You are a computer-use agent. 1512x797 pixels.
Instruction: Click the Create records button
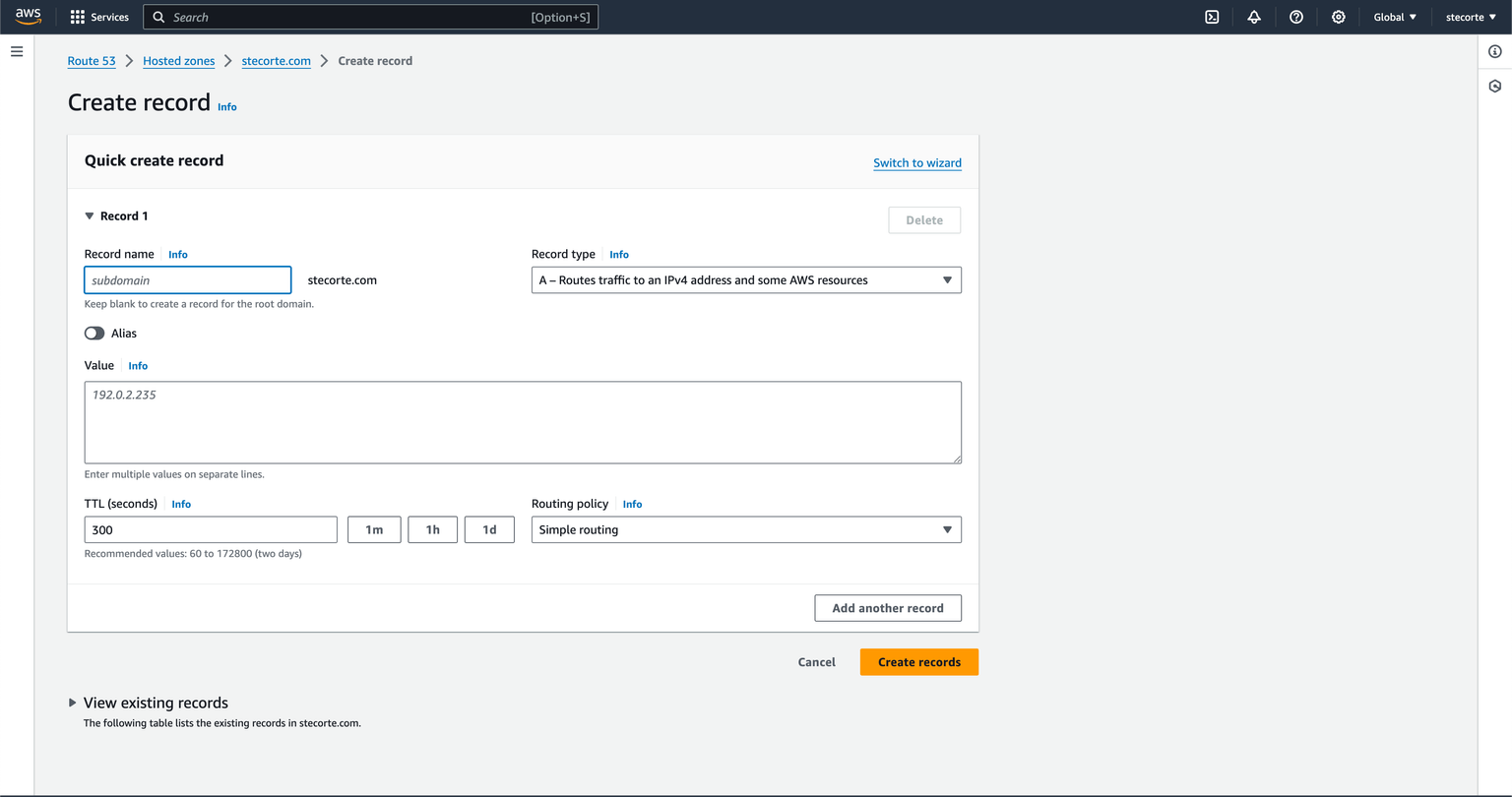pos(918,662)
